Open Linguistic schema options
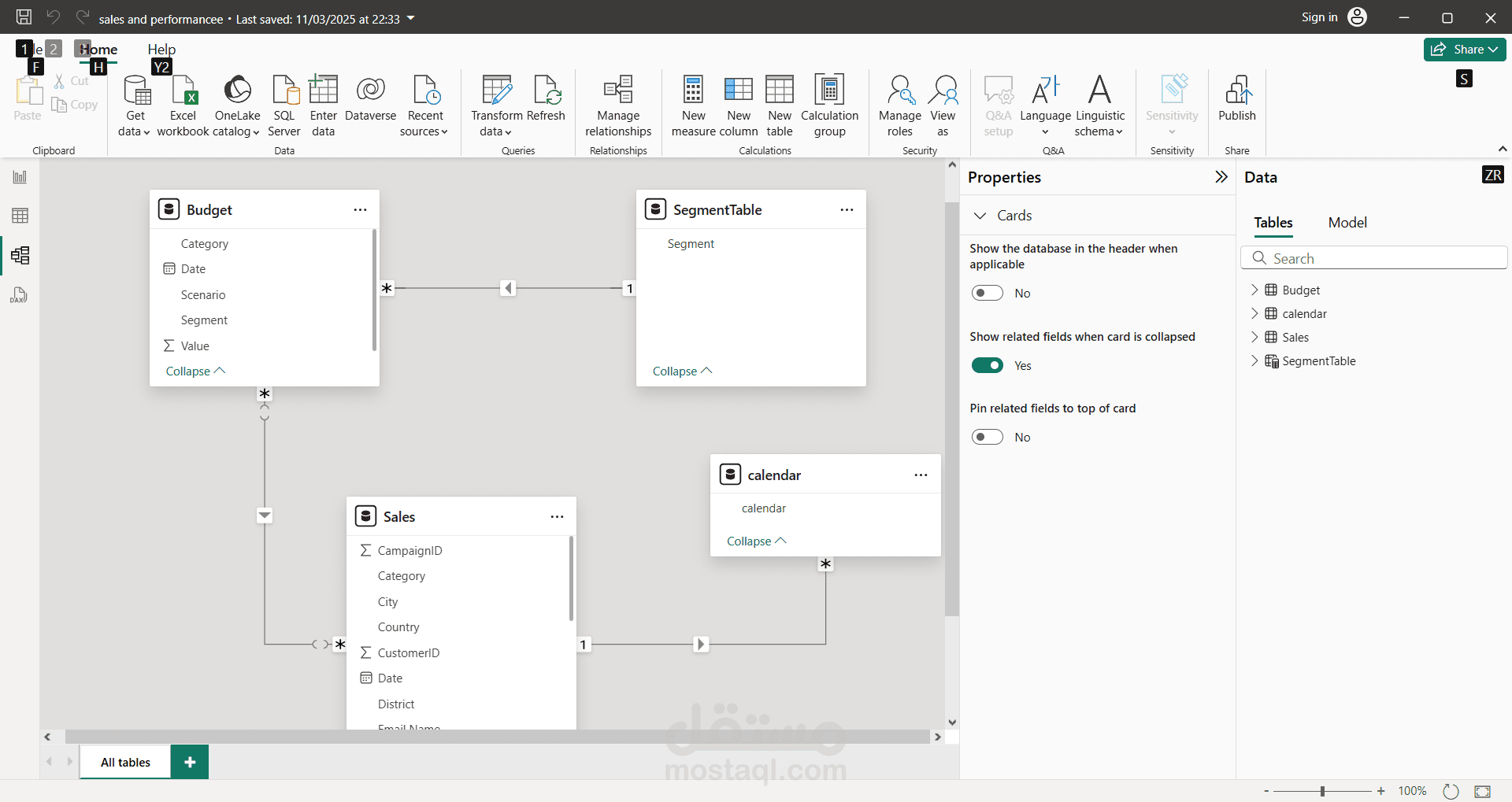1512x802 pixels. [x=1100, y=106]
